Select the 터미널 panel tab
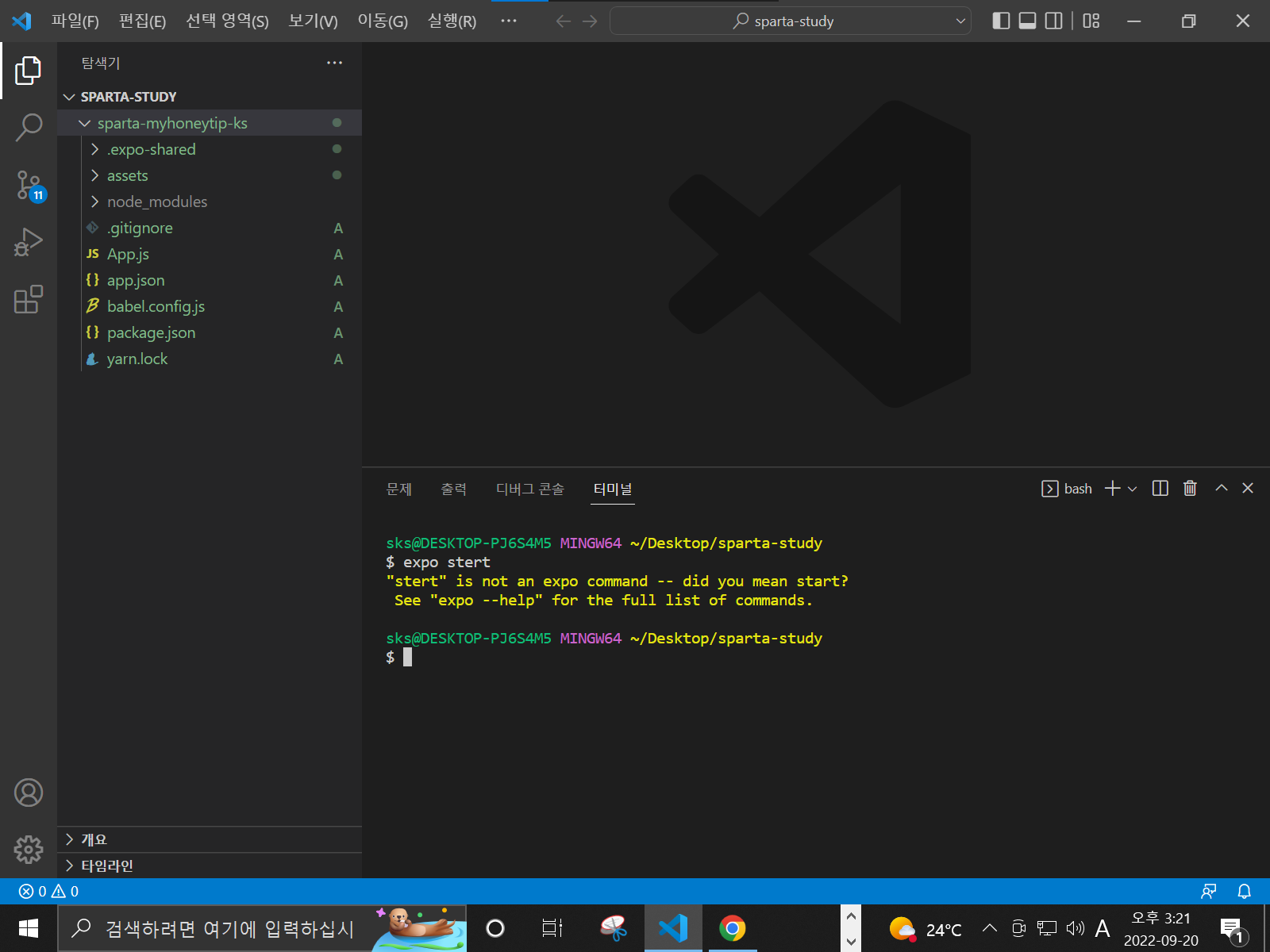 pyautogui.click(x=613, y=489)
